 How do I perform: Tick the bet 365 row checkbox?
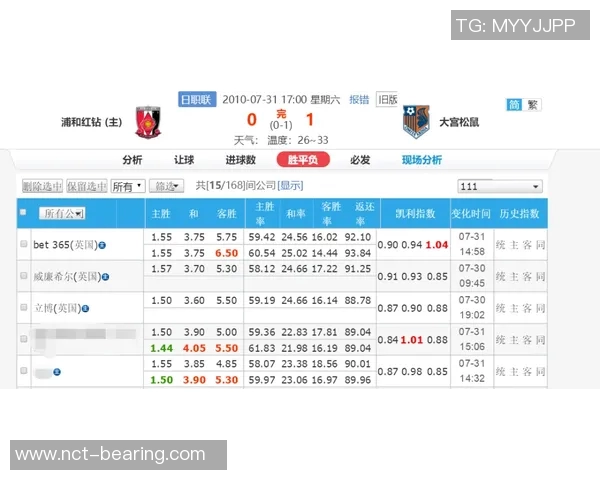[24, 245]
